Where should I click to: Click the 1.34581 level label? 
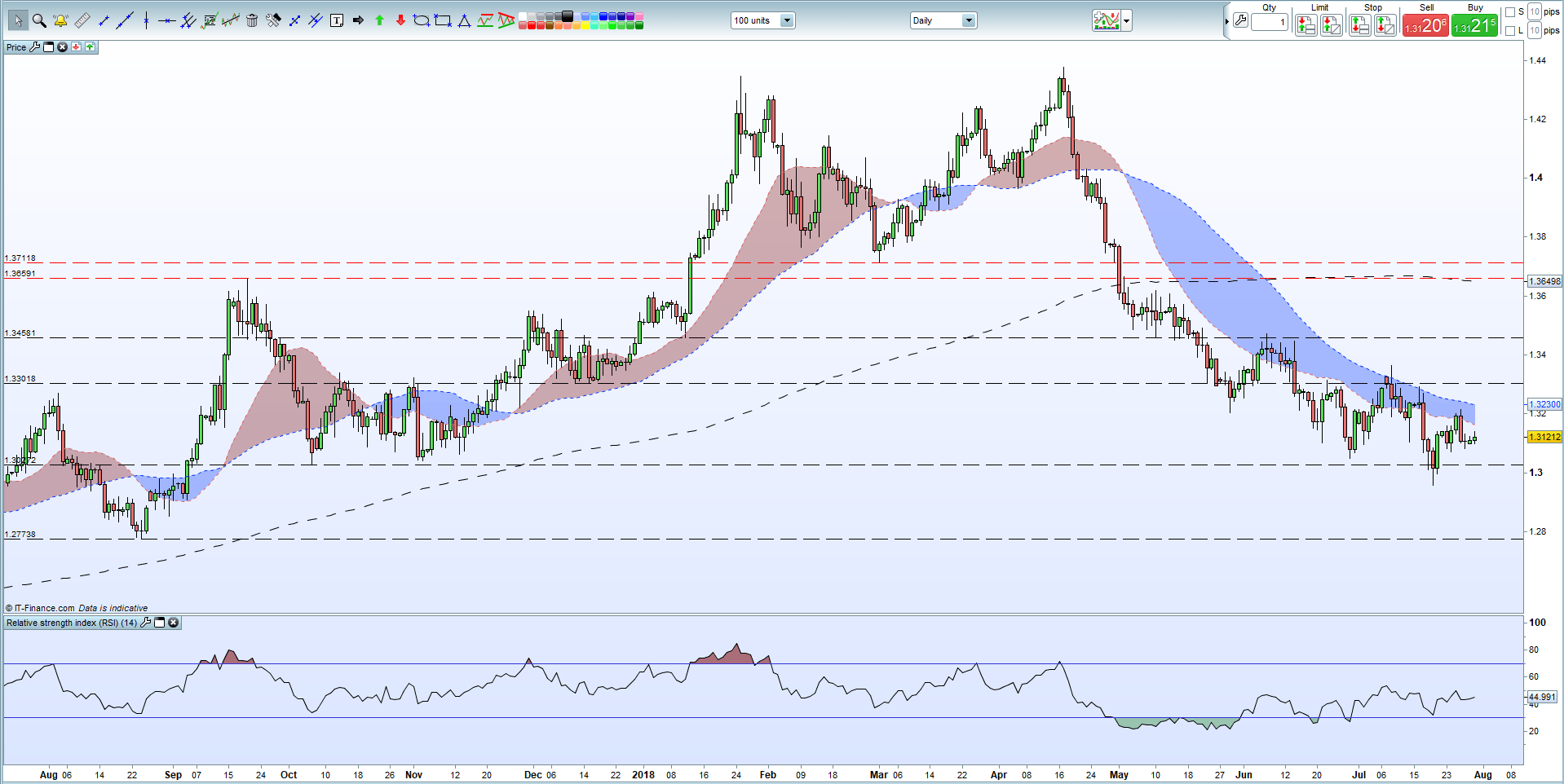pyautogui.click(x=20, y=333)
